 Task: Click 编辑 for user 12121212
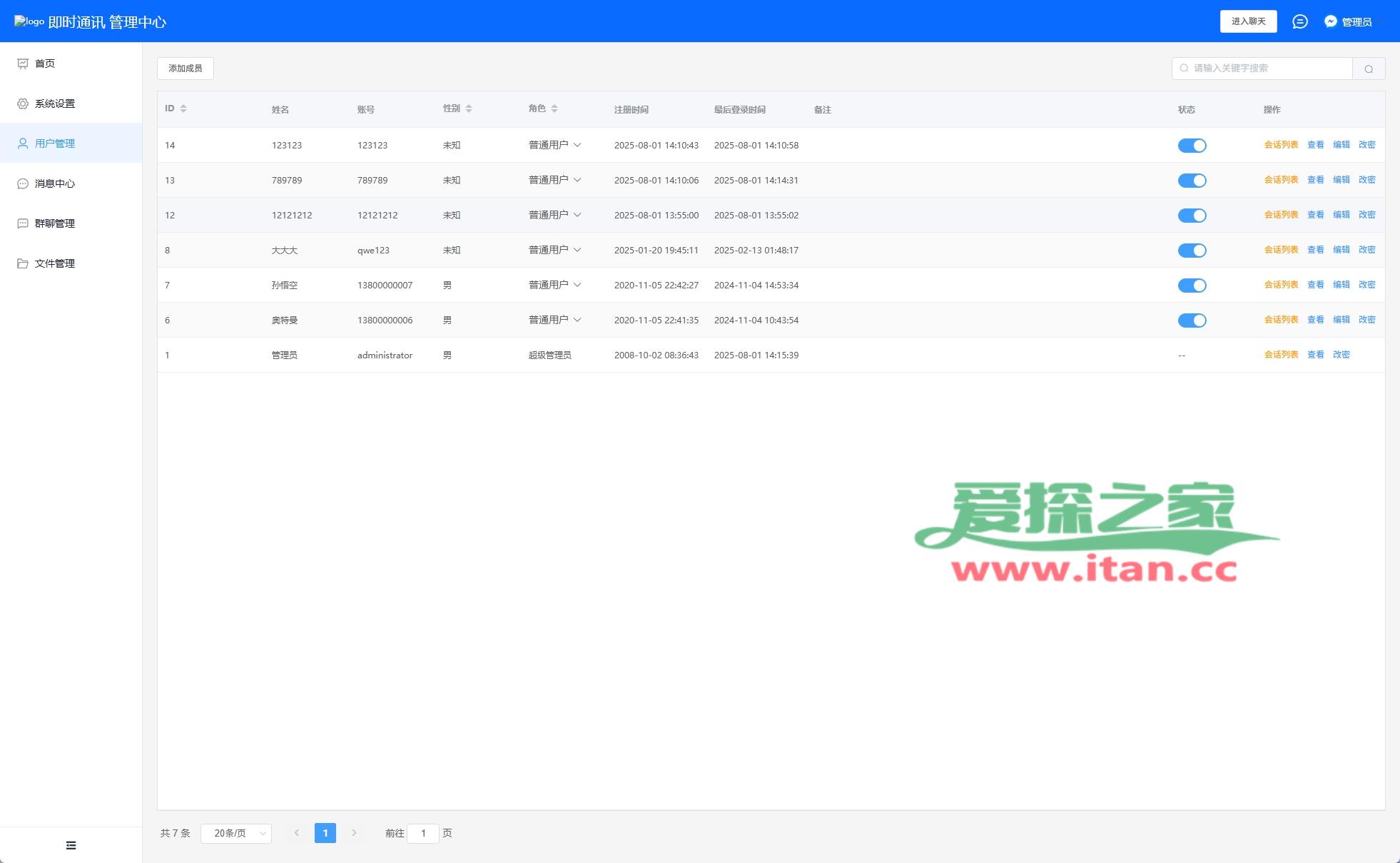pyautogui.click(x=1341, y=215)
